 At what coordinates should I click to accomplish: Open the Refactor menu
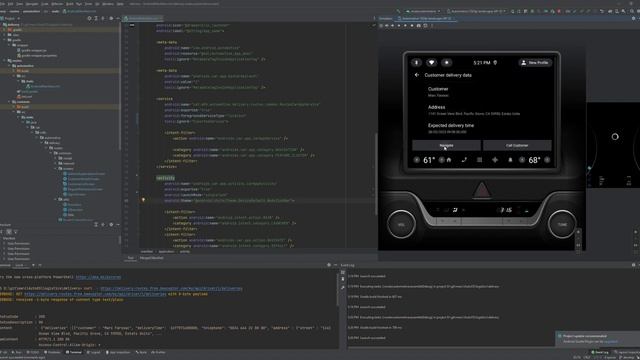click(x=57, y=4)
